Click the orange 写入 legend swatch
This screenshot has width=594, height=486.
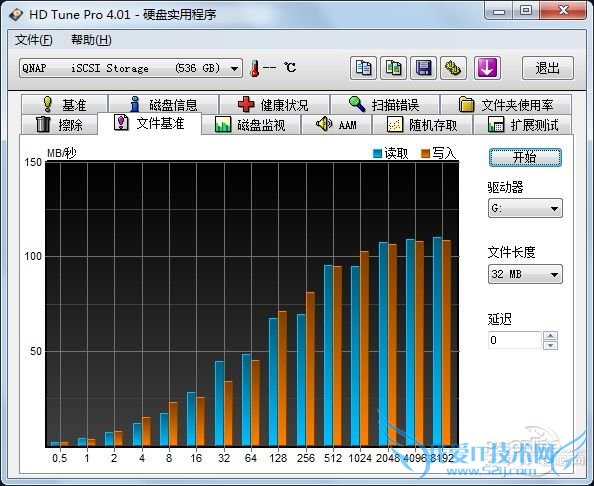pos(425,153)
